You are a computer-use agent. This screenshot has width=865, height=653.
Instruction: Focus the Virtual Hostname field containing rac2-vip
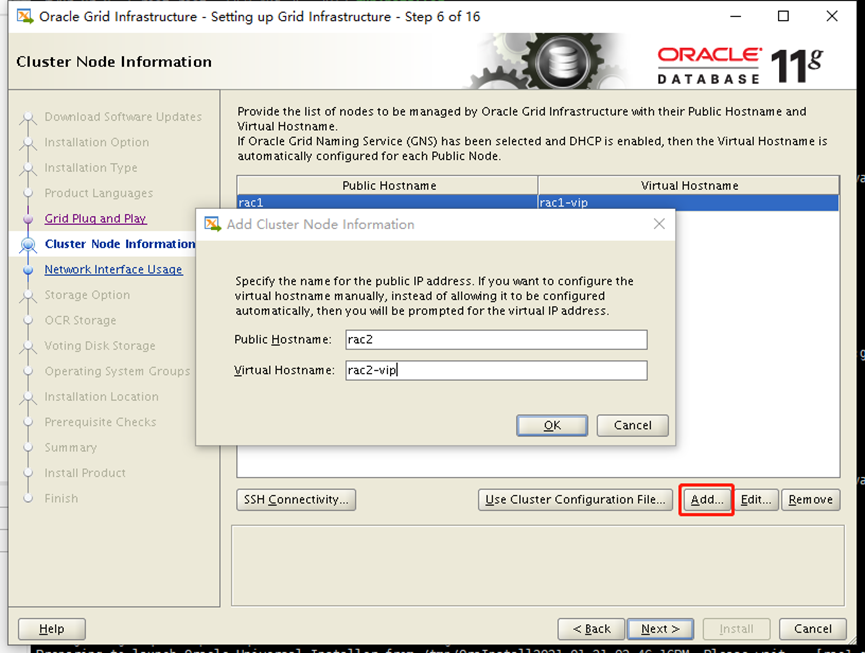pyautogui.click(x=496, y=370)
